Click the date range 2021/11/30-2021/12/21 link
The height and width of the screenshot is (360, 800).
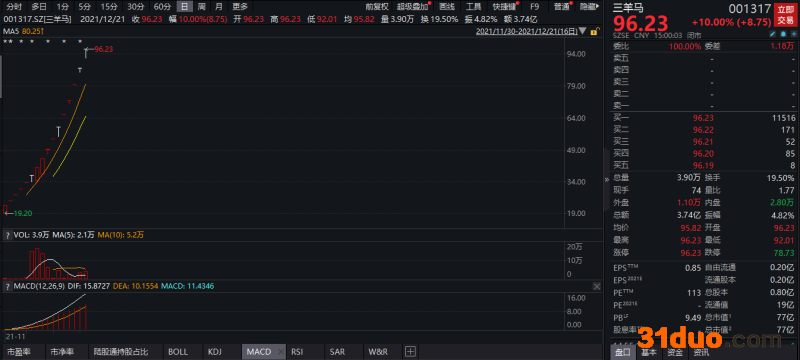[x=526, y=31]
